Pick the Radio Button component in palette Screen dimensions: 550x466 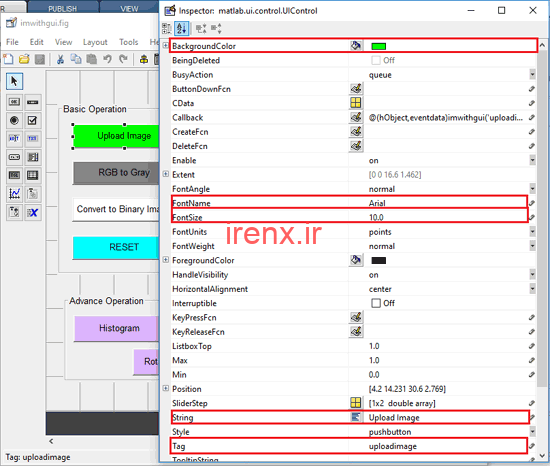point(14,120)
